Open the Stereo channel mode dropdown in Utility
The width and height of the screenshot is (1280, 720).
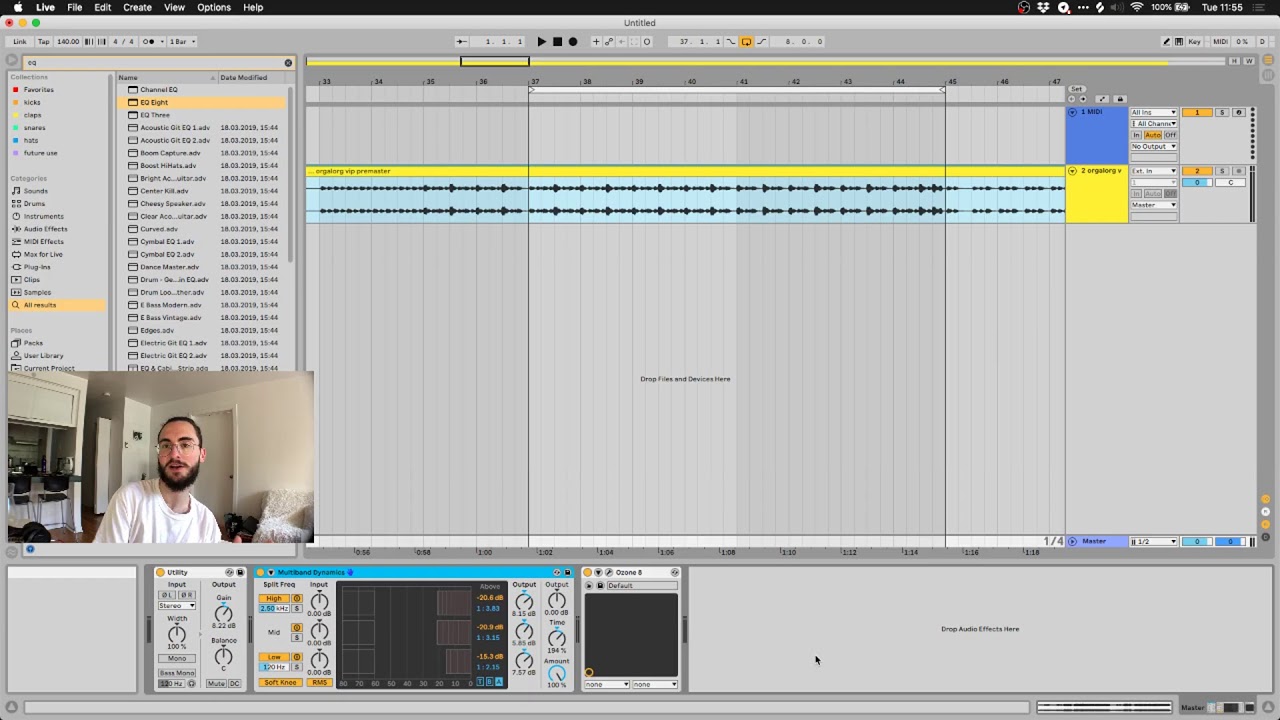tap(176, 606)
